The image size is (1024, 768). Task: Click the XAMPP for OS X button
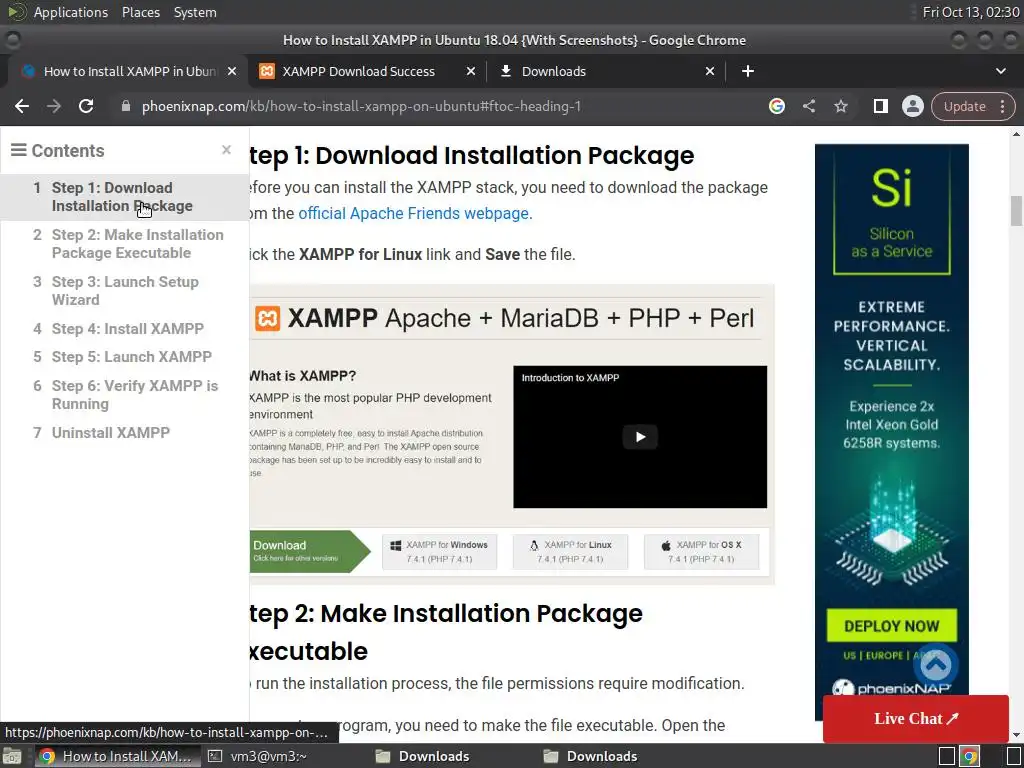pos(701,552)
